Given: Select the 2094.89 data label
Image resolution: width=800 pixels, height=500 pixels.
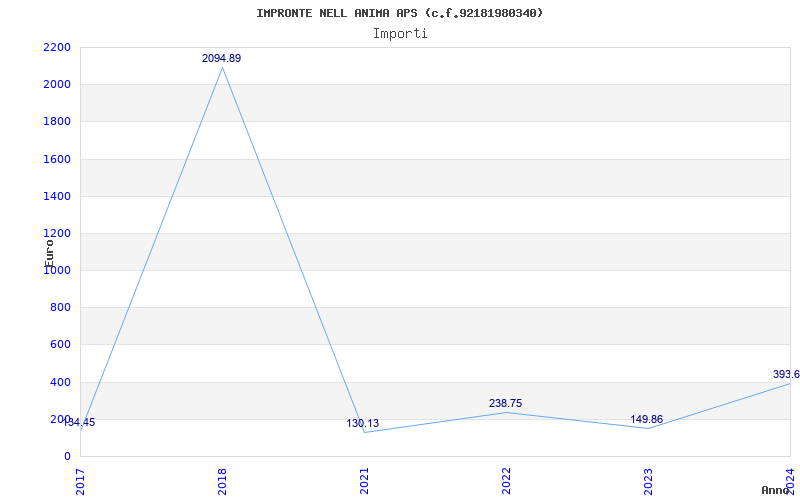Looking at the screenshot, I should pos(221,58).
